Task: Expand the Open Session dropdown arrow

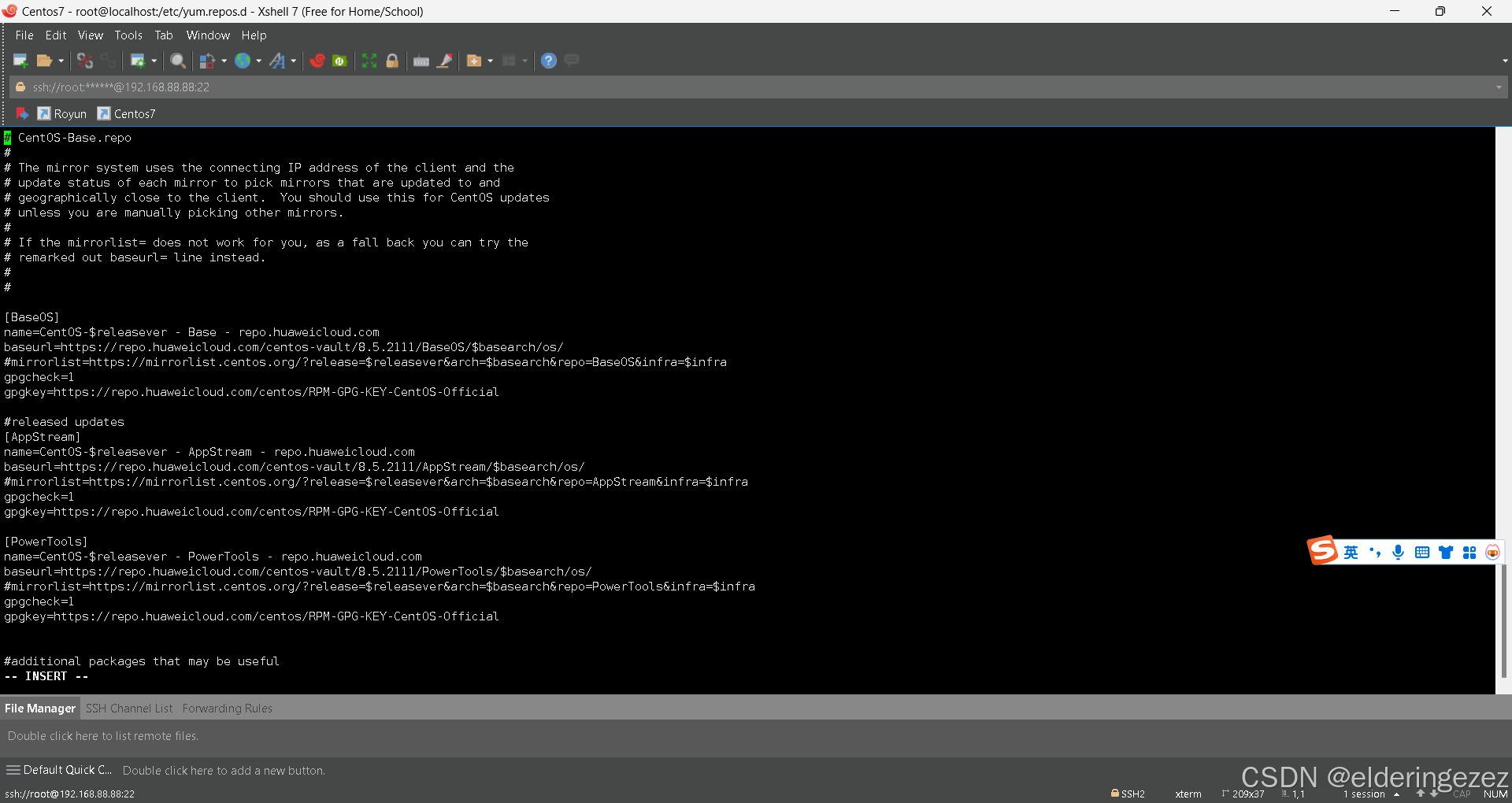Action: [x=61, y=61]
